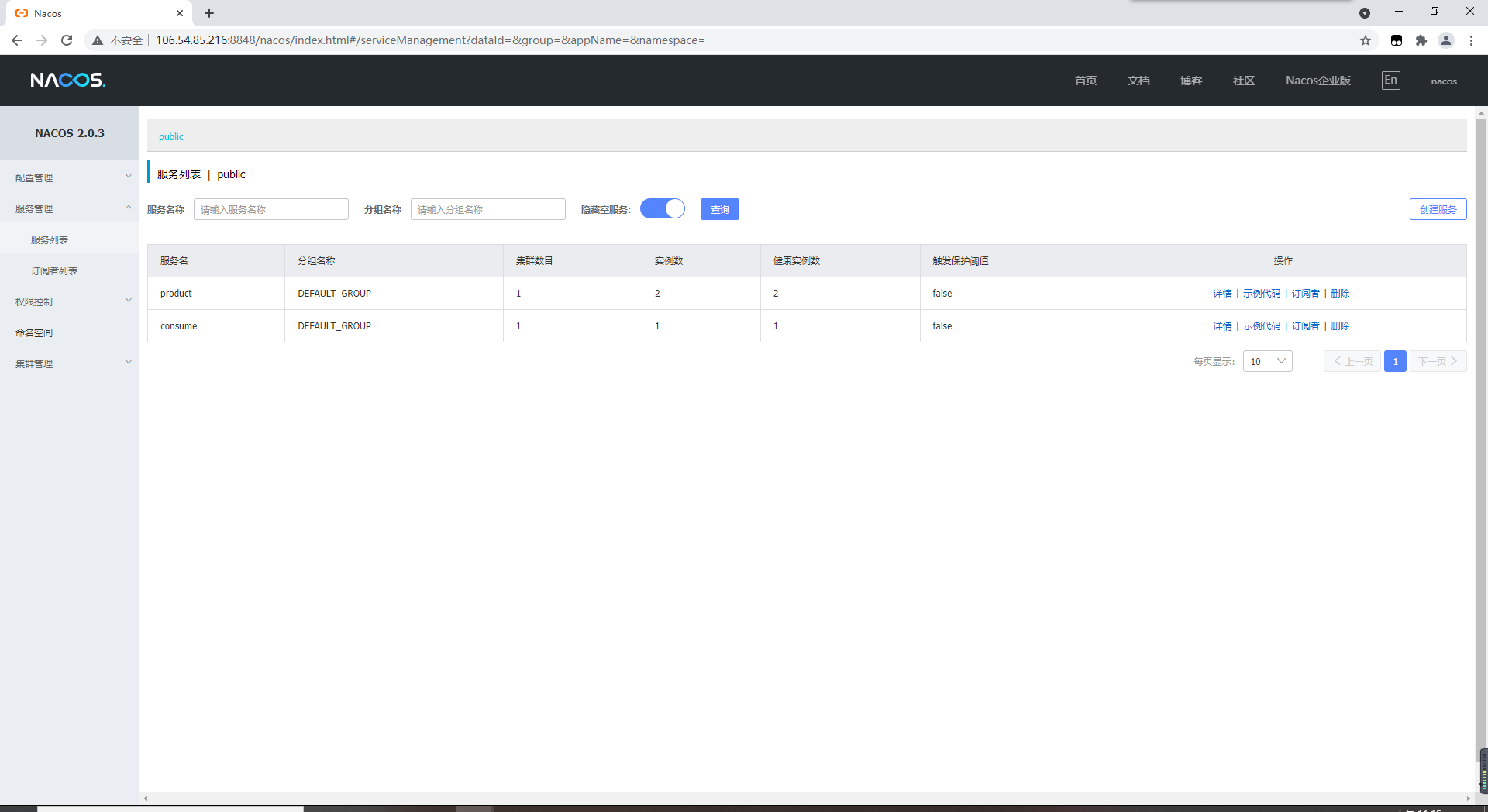Open 社区 in top navigation
The image size is (1488, 812).
pos(1244,81)
